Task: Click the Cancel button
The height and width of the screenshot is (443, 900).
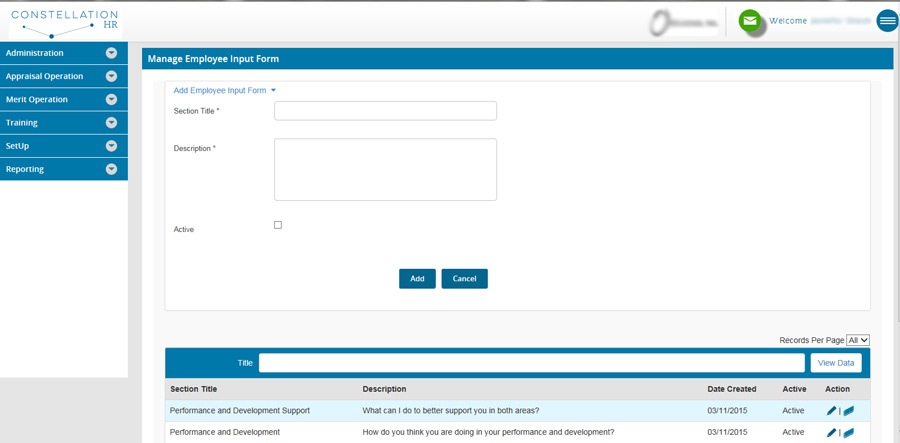Action: pyautogui.click(x=464, y=278)
